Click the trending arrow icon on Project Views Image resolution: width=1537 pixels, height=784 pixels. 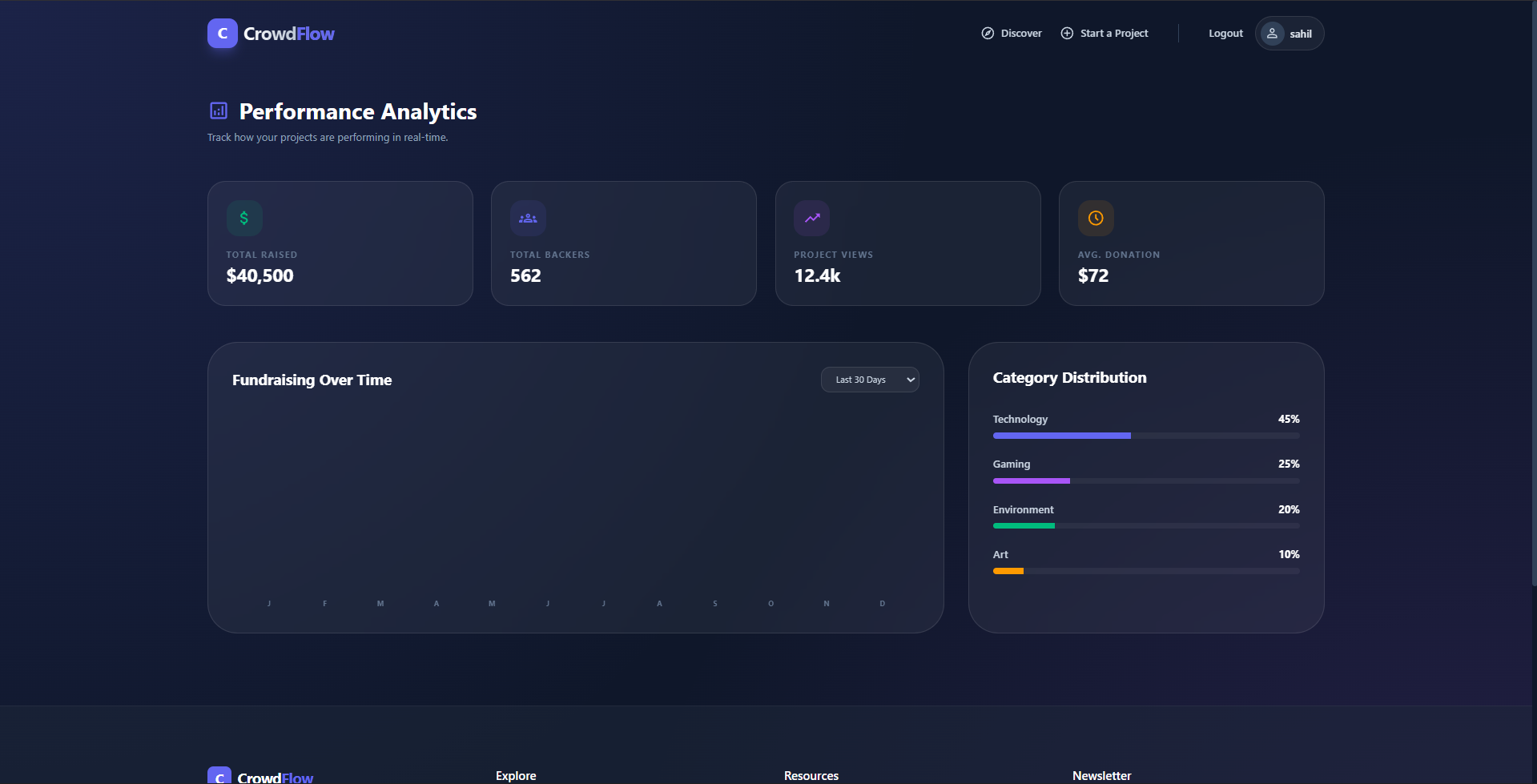pos(811,218)
